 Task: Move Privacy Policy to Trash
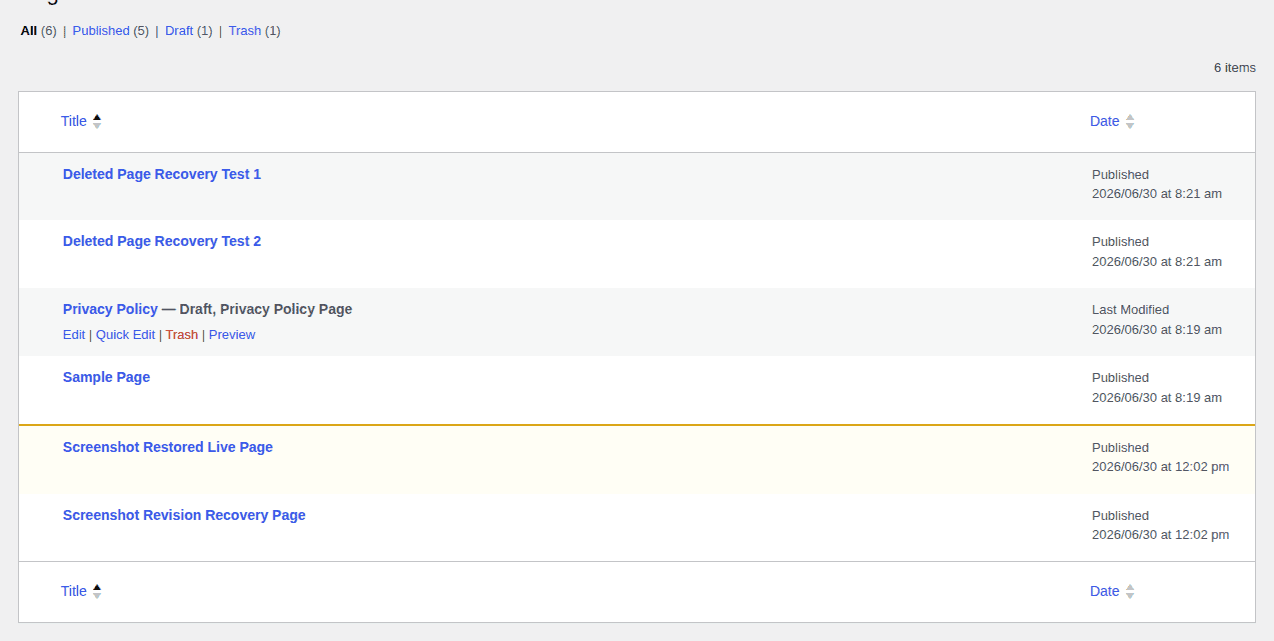pyautogui.click(x=182, y=335)
